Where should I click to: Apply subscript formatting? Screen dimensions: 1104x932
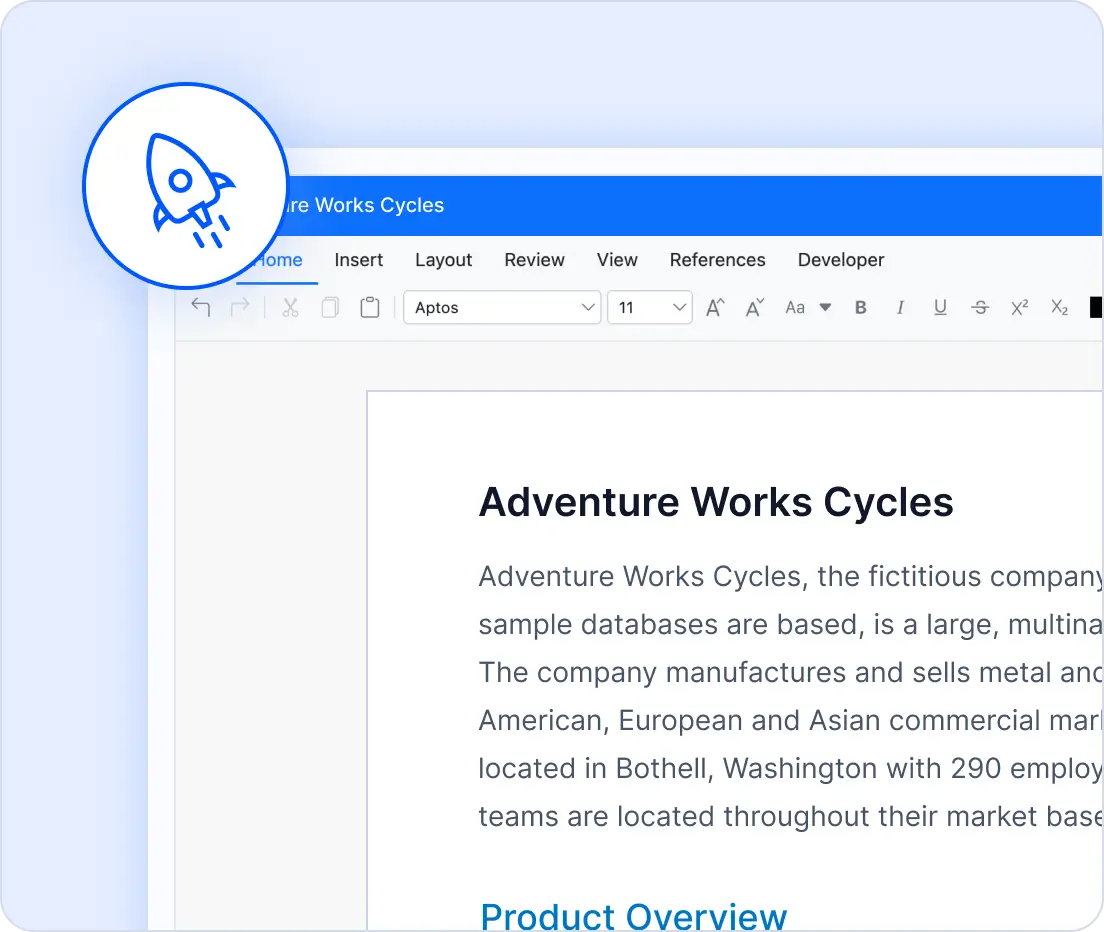tap(1059, 308)
